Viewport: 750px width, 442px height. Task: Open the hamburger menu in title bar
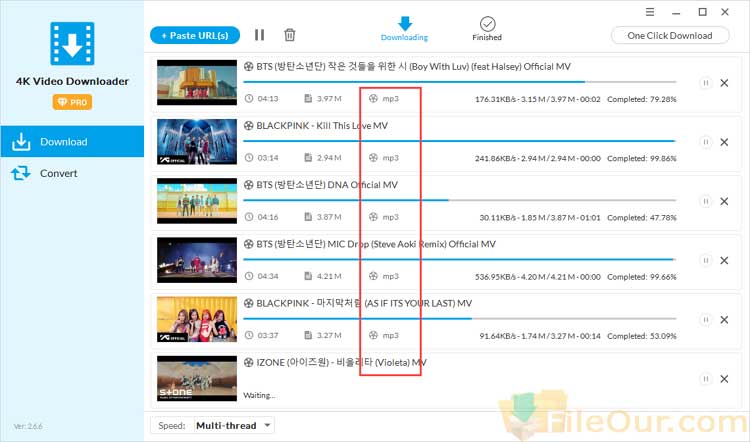click(x=650, y=12)
